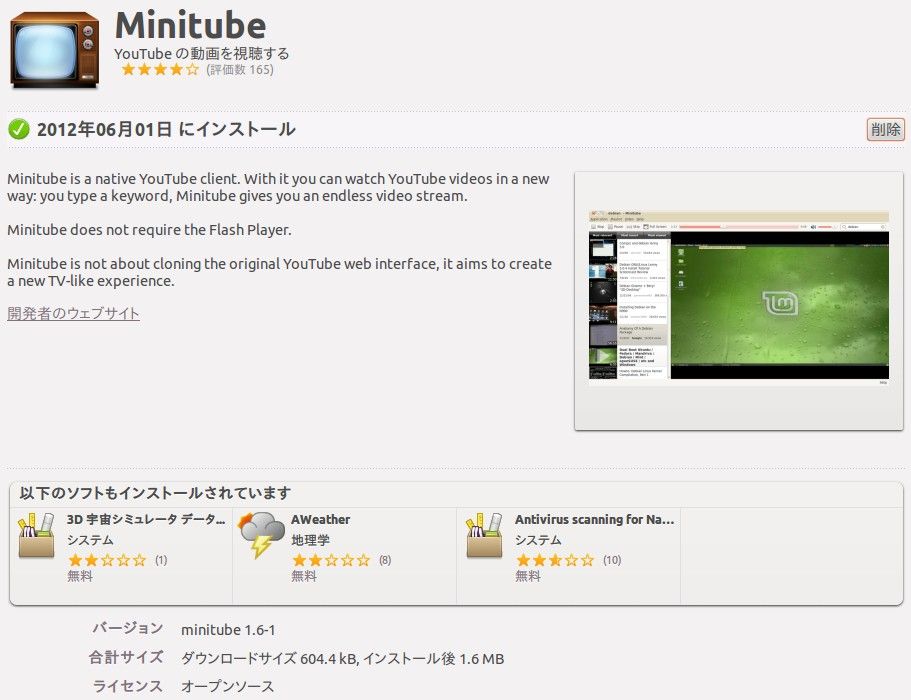Image resolution: width=911 pixels, height=700 pixels.
Task: Click the 3D 宇宙シミュレータ star rating
Action: pyautogui.click(x=107, y=560)
